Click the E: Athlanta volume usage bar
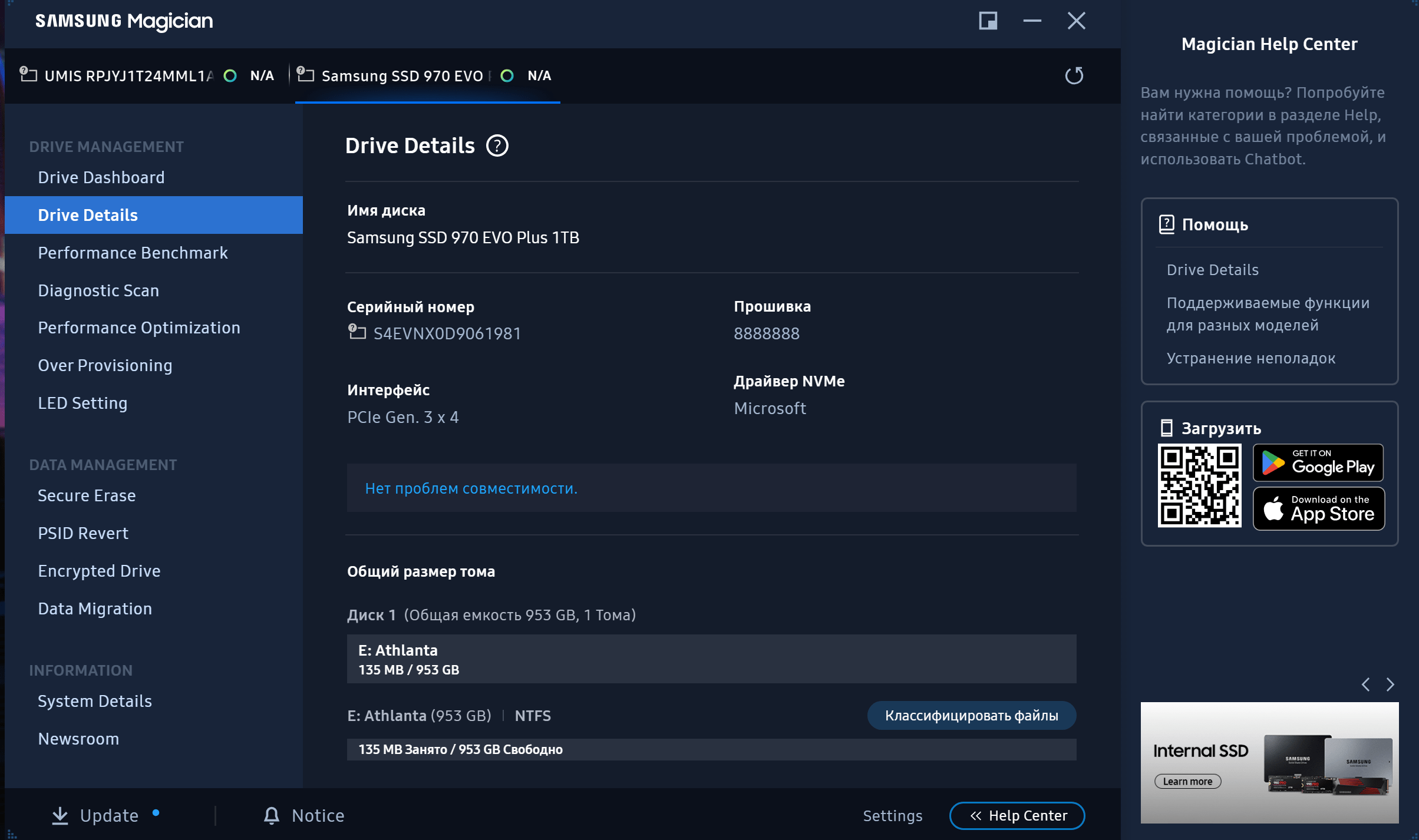The width and height of the screenshot is (1419, 840). coord(711,749)
